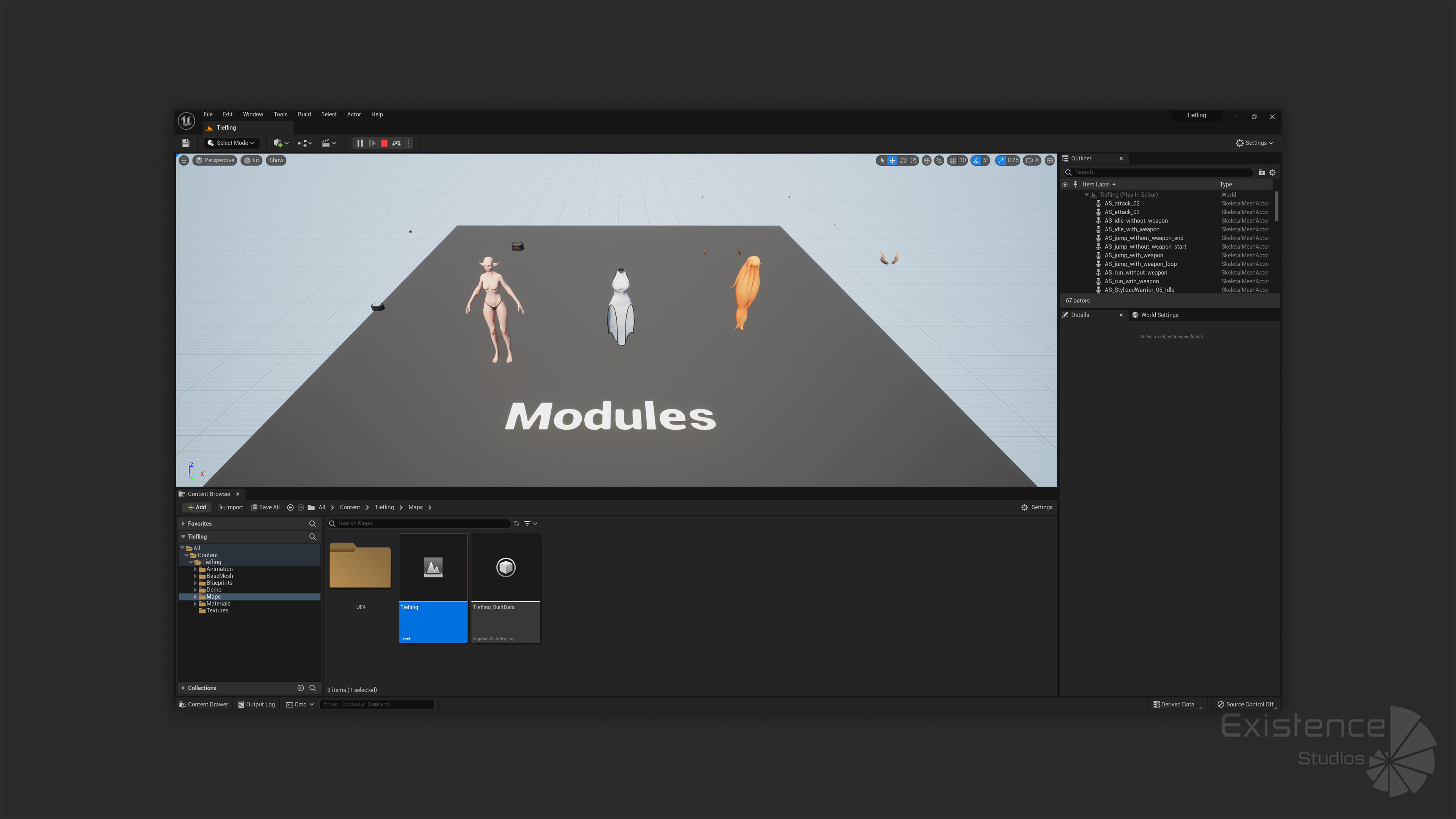Screen dimensions: 1456x819
Task: Expand the Collections section
Action: coord(183,688)
